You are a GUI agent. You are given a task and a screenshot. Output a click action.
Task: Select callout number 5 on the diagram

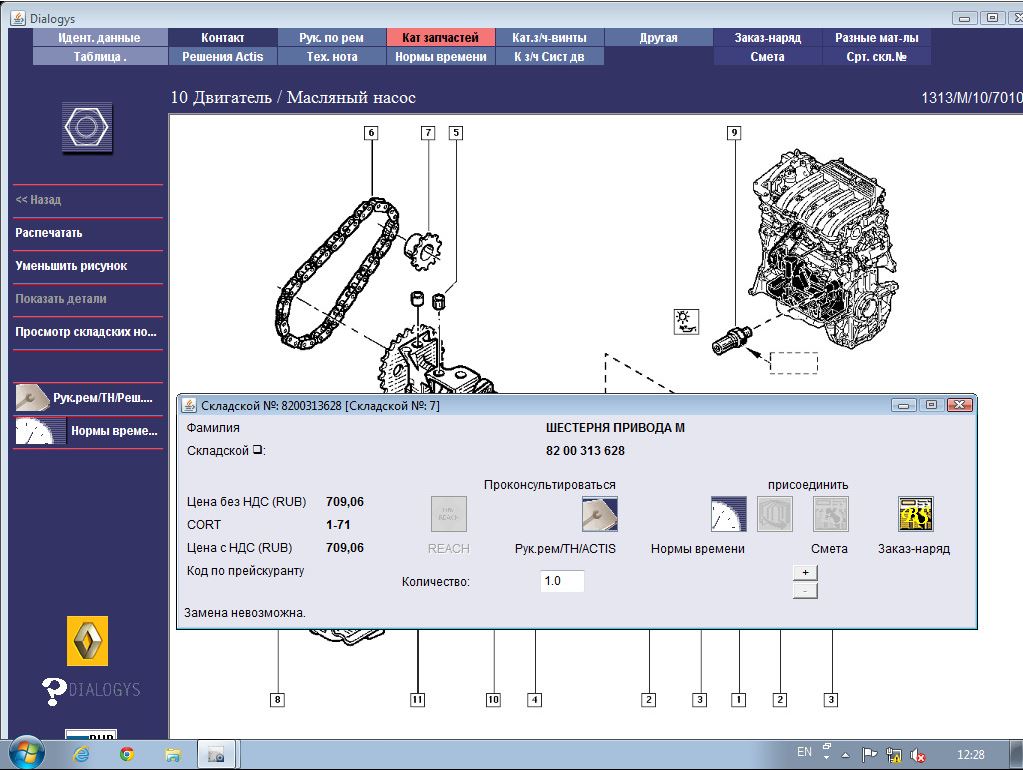tap(456, 133)
